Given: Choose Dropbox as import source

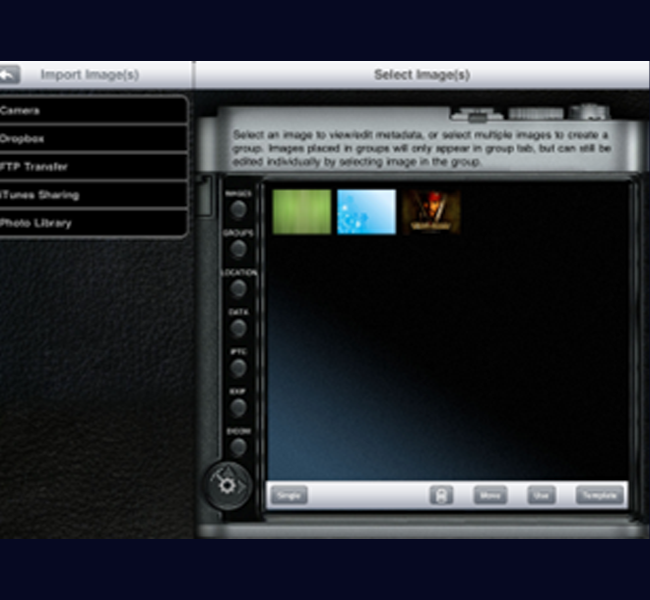Looking at the screenshot, I should (x=92, y=139).
